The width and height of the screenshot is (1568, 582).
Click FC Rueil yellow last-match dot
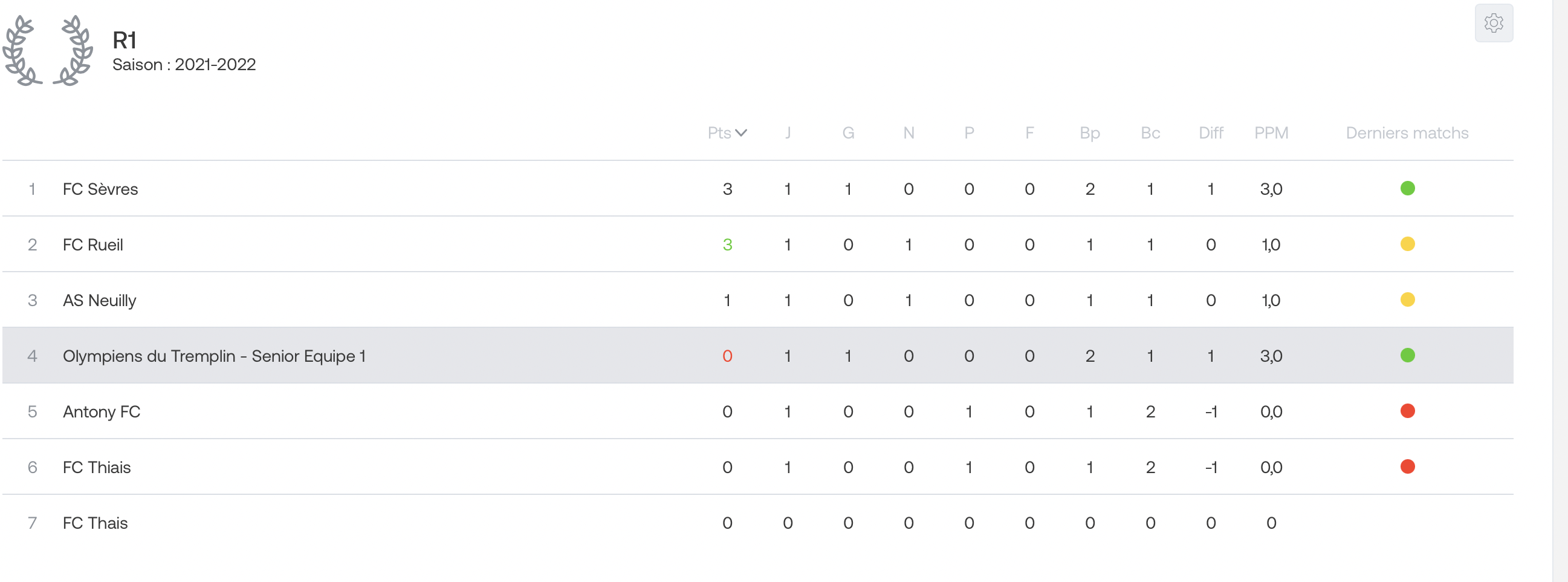[1407, 244]
